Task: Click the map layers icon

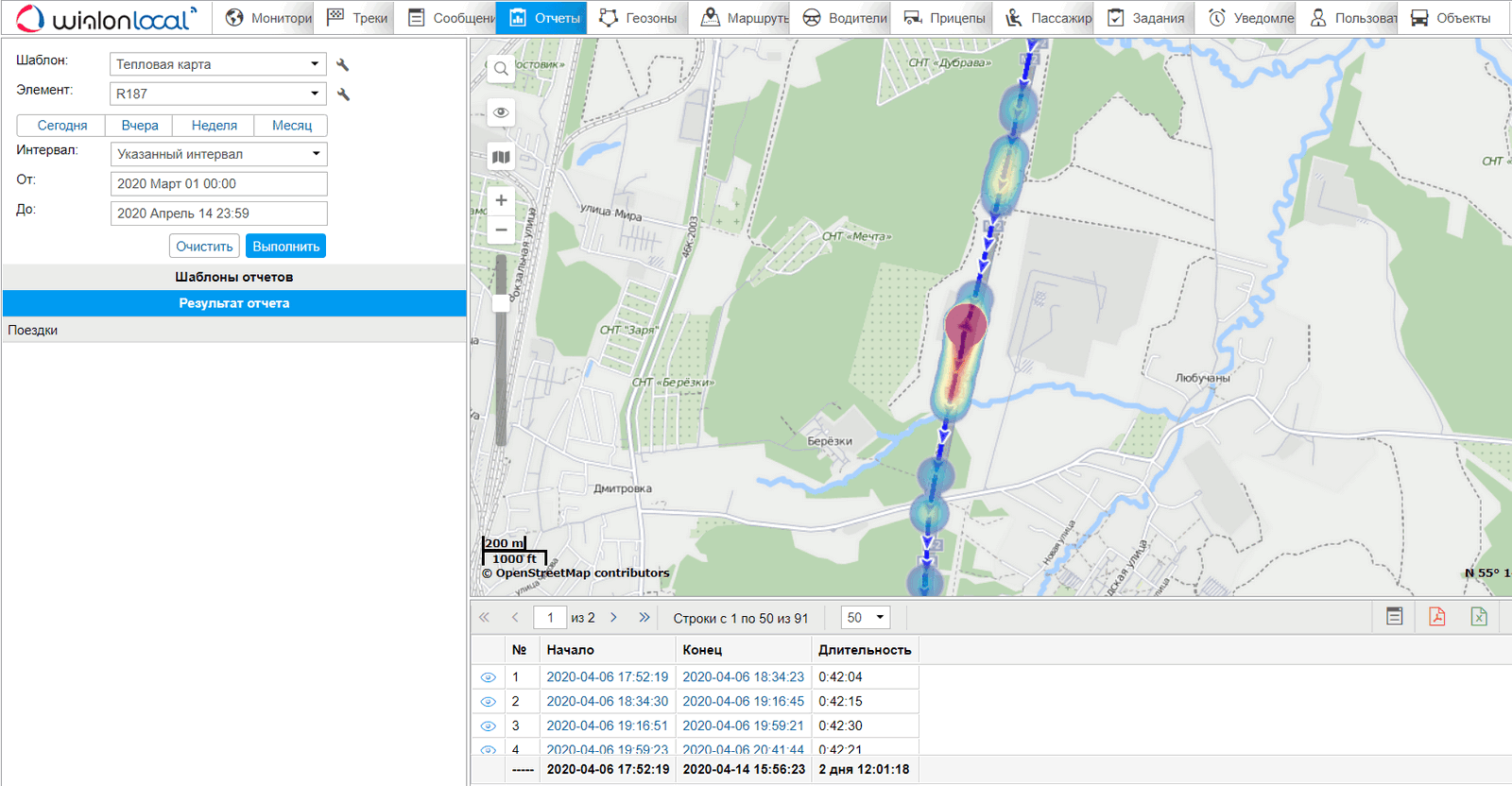Action: 501,157
